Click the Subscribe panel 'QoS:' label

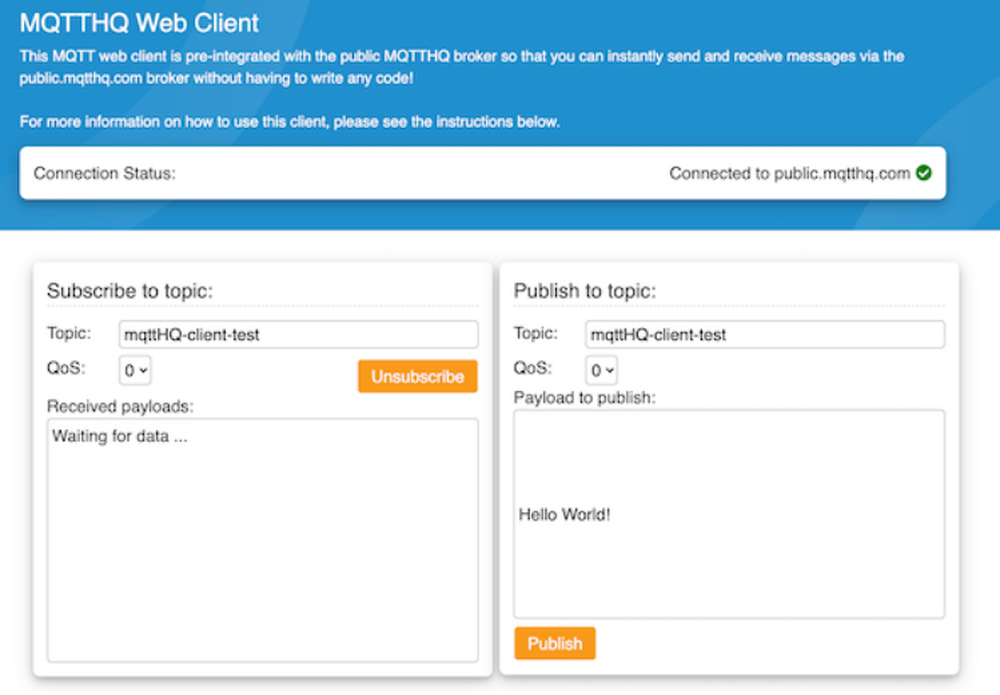(66, 368)
